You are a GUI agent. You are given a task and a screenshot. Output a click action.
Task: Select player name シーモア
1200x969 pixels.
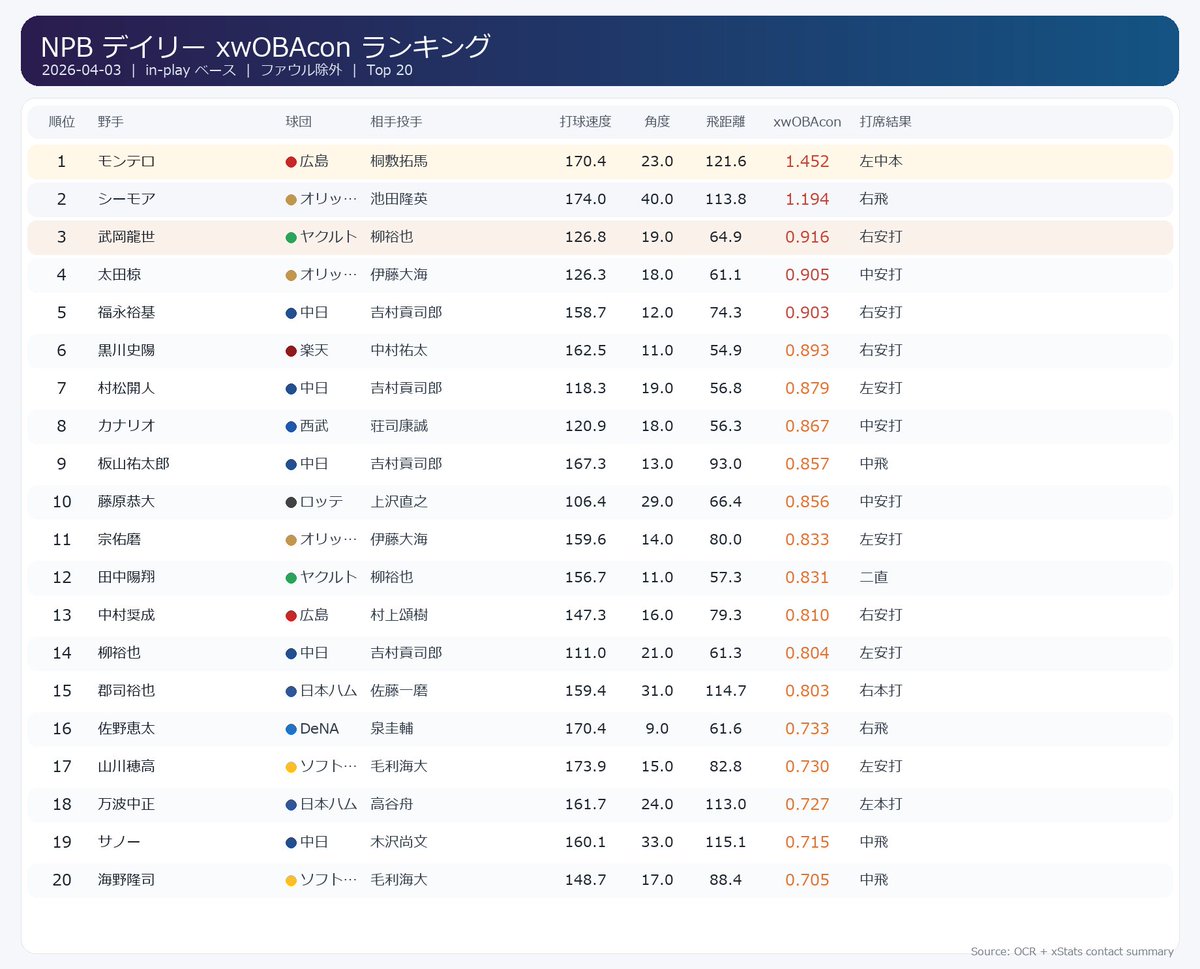point(126,199)
